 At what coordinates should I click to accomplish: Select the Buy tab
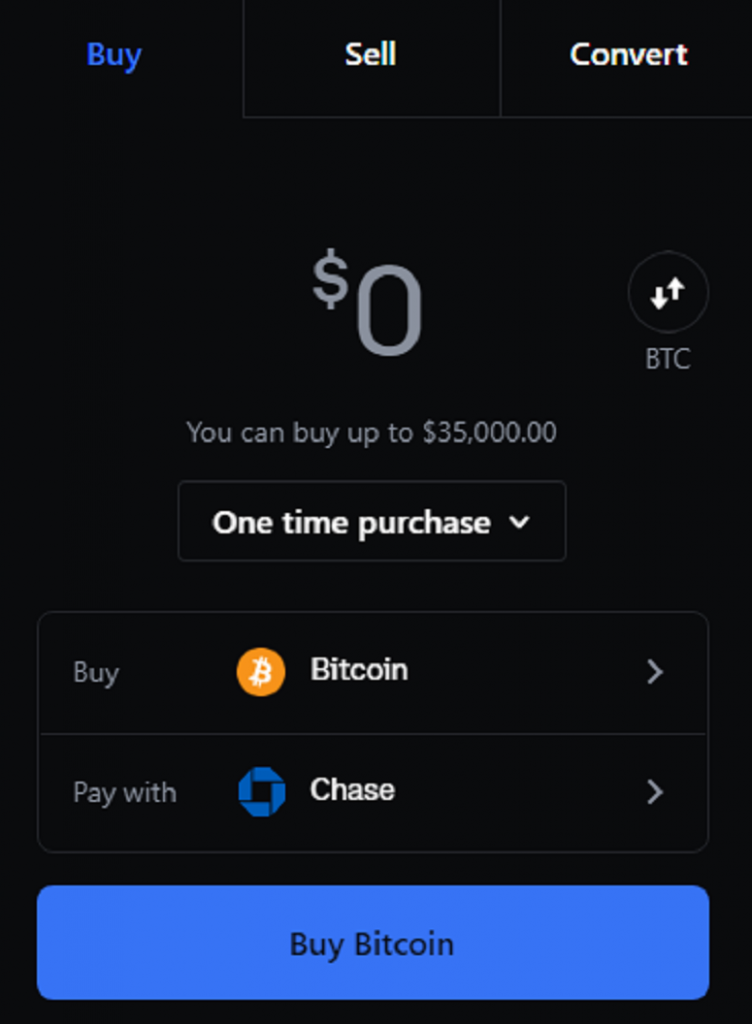pyautogui.click(x=114, y=54)
